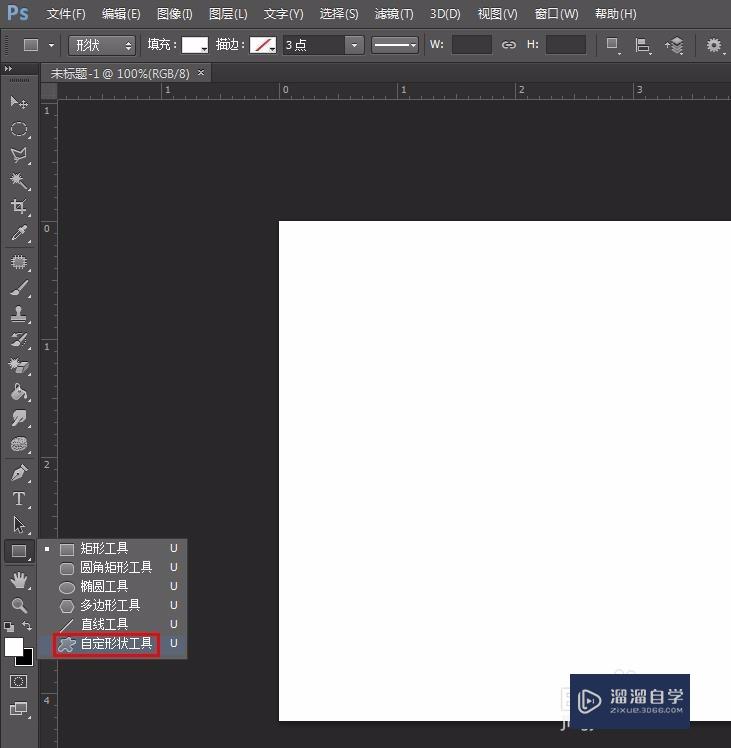Select the Paint Bucket tool
This screenshot has height=748, width=731.
pyautogui.click(x=19, y=393)
